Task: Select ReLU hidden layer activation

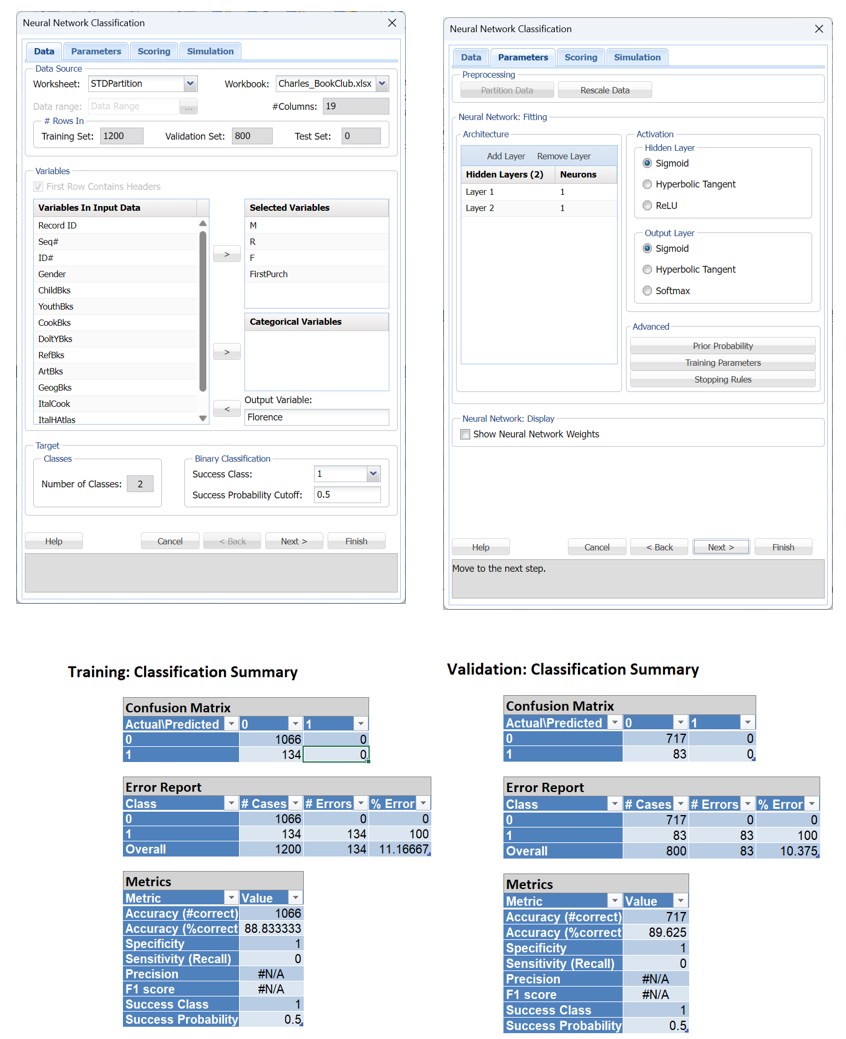Action: 647,206
